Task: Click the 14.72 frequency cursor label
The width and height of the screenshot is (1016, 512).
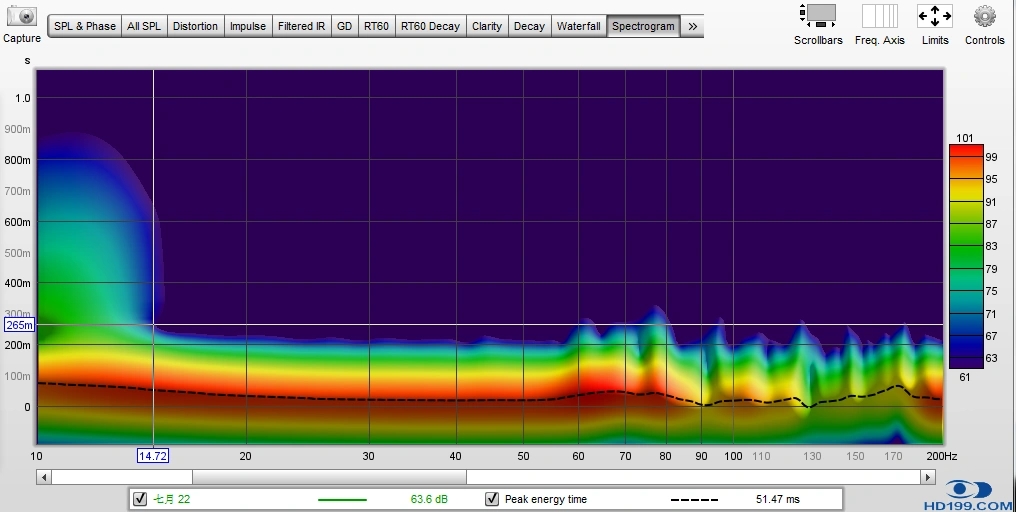Action: tap(152, 456)
